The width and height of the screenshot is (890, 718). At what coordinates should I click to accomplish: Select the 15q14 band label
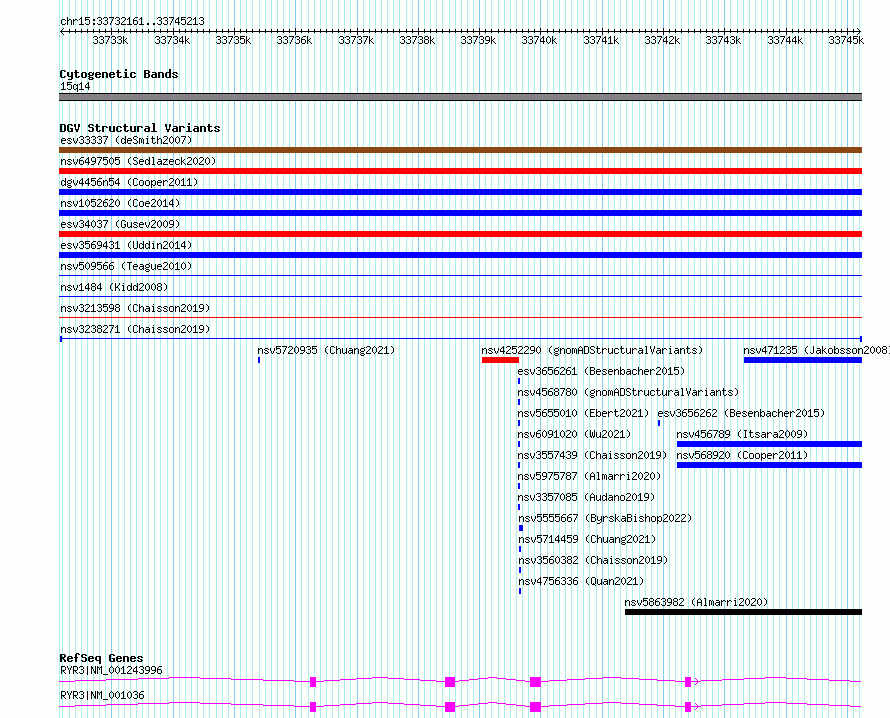point(75,86)
